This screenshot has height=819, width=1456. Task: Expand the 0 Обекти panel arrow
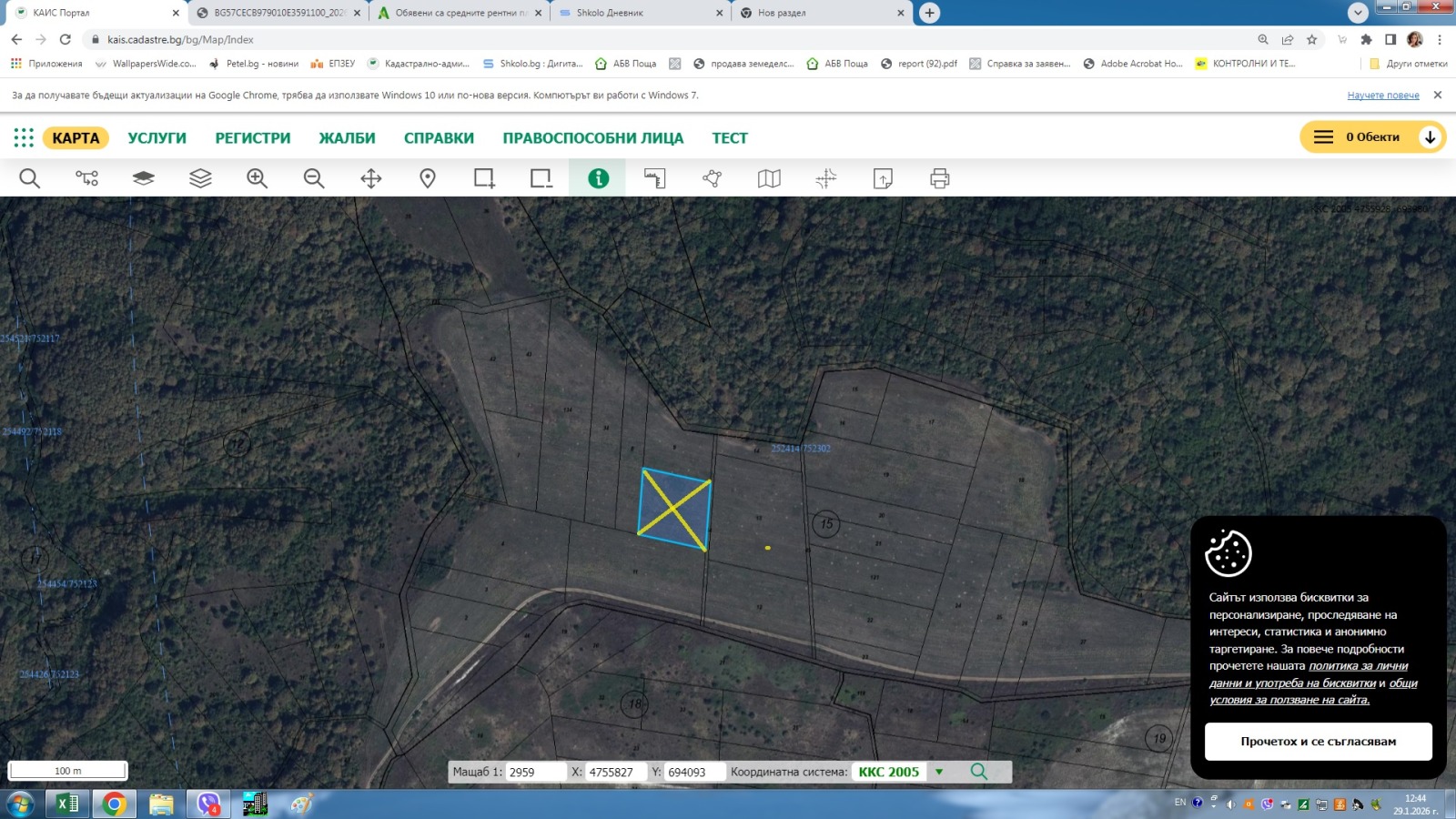click(1430, 137)
